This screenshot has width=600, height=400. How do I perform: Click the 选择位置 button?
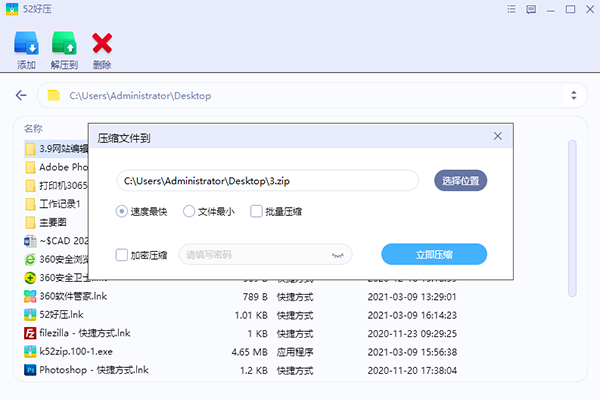click(460, 181)
